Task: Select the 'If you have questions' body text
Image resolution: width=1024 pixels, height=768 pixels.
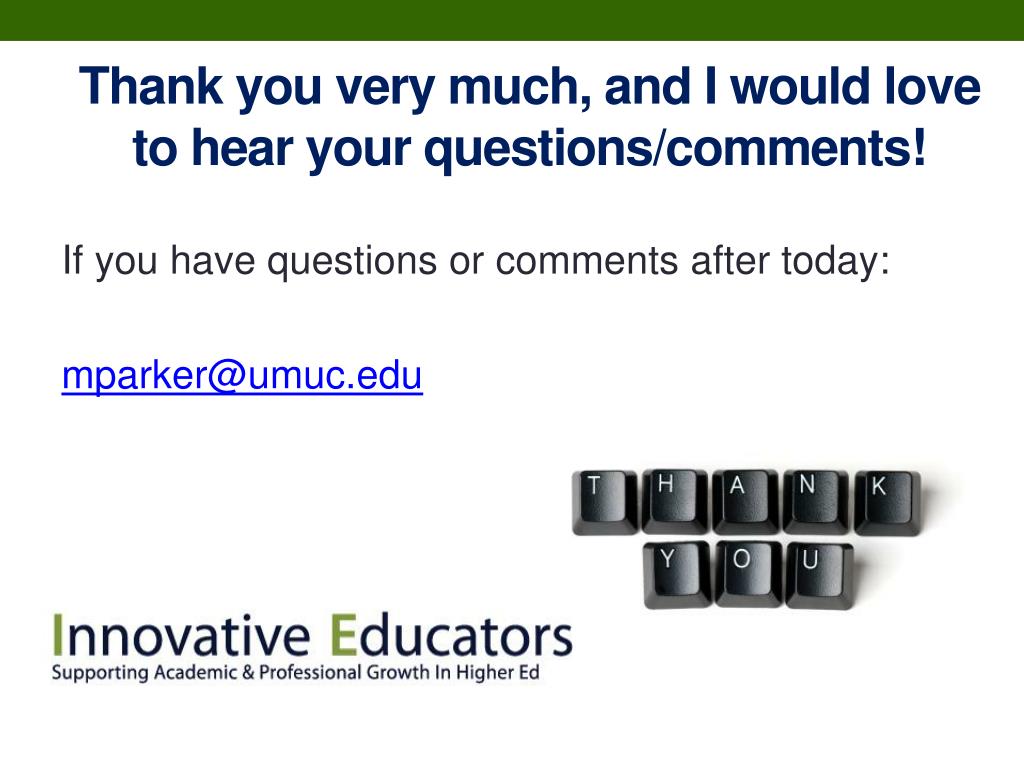Action: pyautogui.click(x=476, y=261)
